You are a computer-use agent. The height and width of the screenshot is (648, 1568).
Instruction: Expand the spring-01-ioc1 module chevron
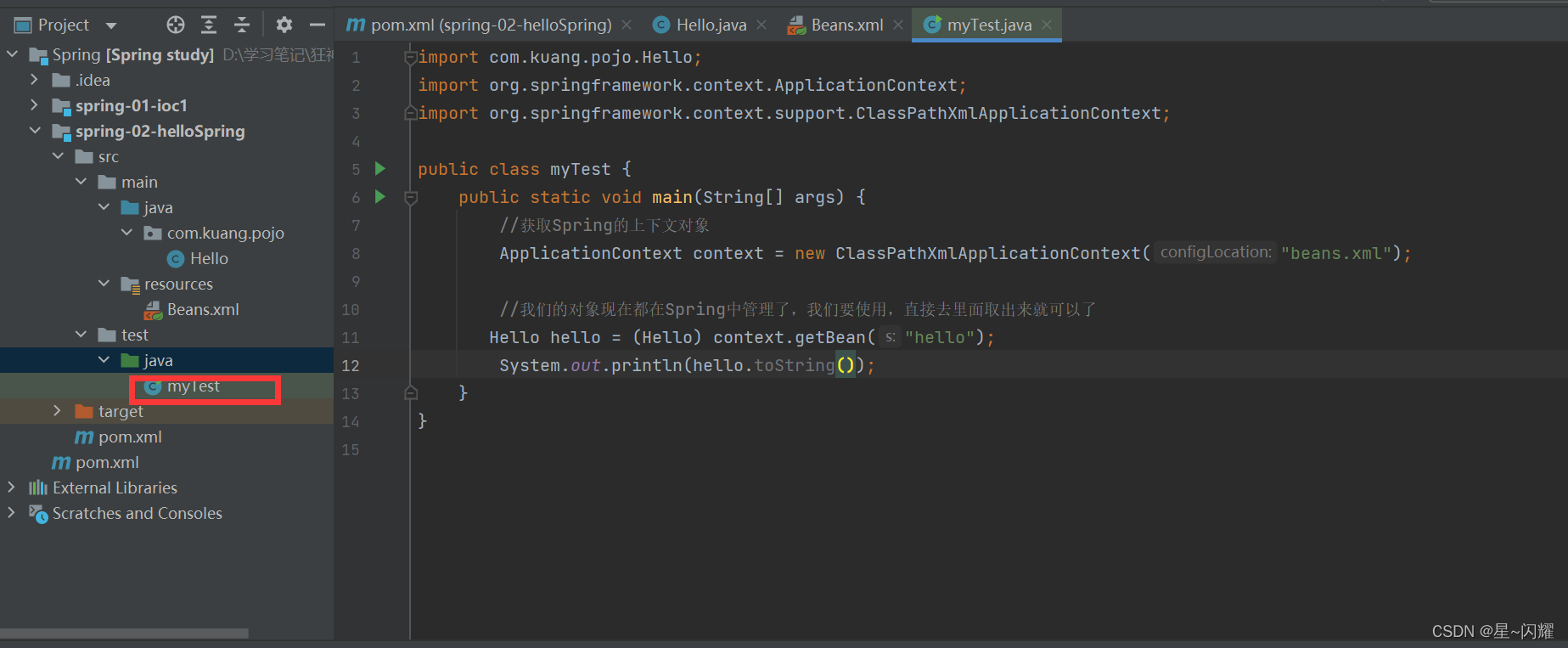[35, 105]
